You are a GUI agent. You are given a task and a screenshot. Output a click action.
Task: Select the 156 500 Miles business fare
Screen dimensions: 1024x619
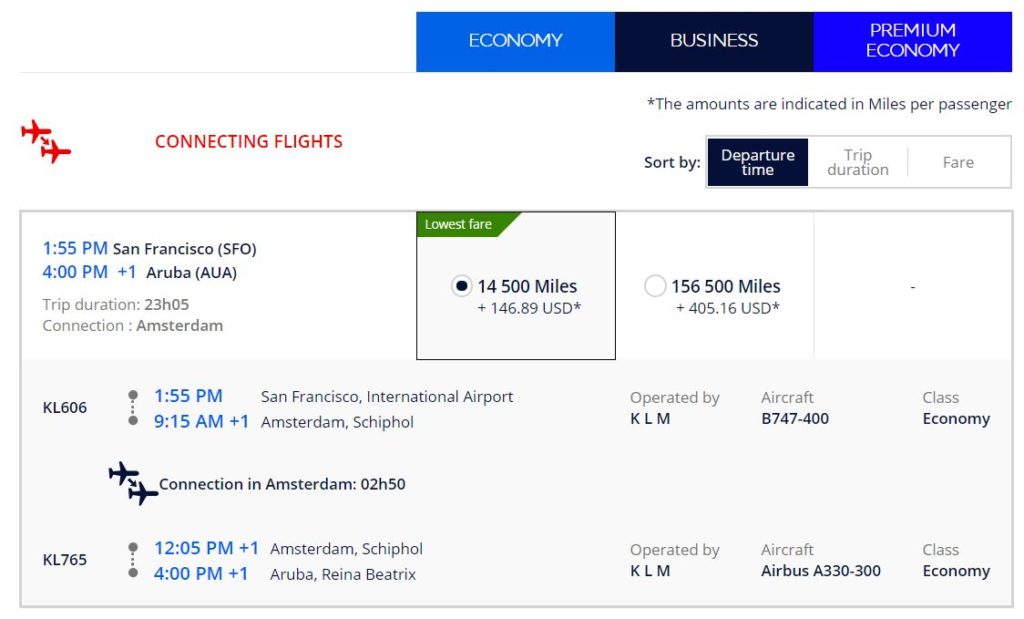(x=655, y=286)
